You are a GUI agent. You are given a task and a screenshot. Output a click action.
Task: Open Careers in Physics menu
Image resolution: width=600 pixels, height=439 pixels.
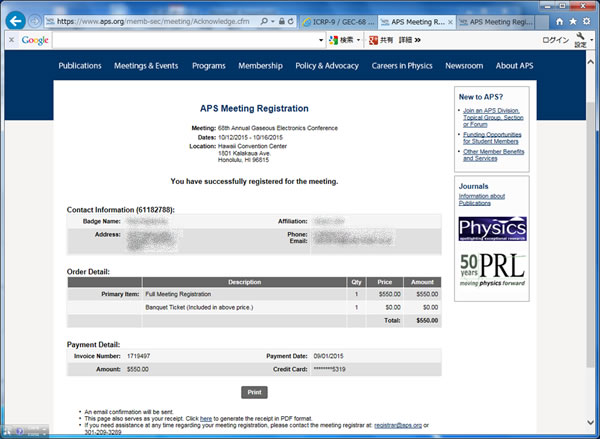point(402,66)
